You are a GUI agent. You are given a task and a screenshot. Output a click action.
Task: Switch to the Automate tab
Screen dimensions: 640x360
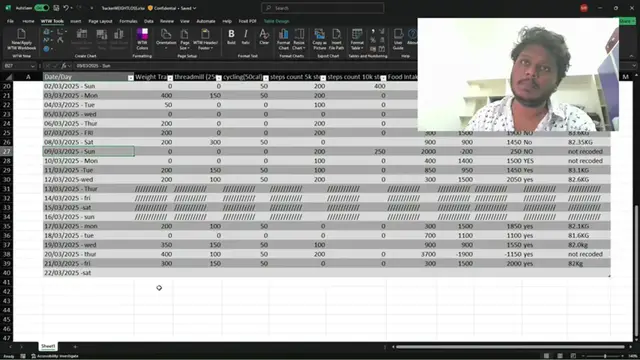206,21
